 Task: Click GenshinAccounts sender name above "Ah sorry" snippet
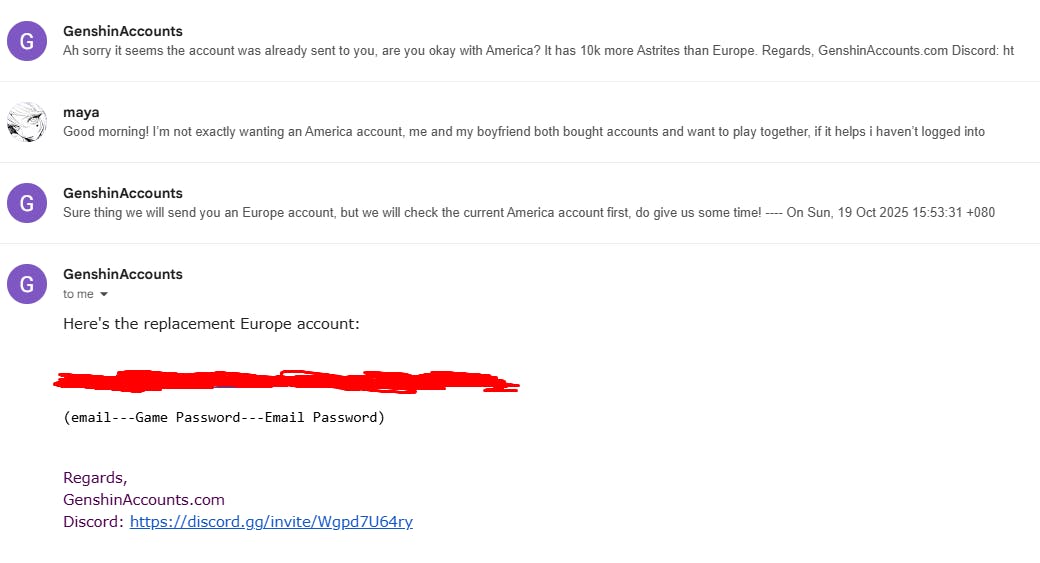click(x=123, y=31)
